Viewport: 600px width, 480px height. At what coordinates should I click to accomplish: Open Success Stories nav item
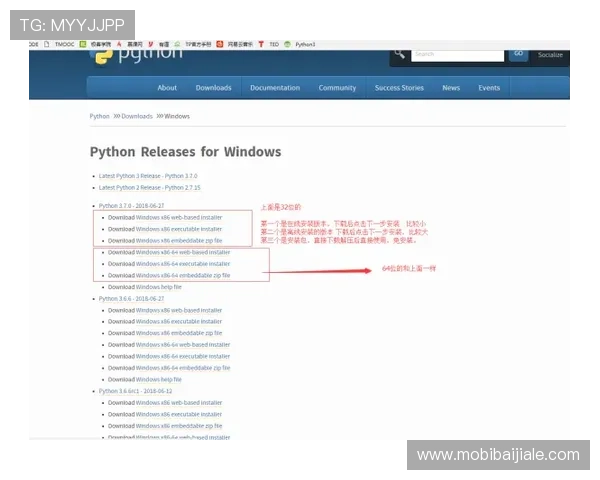click(x=399, y=88)
